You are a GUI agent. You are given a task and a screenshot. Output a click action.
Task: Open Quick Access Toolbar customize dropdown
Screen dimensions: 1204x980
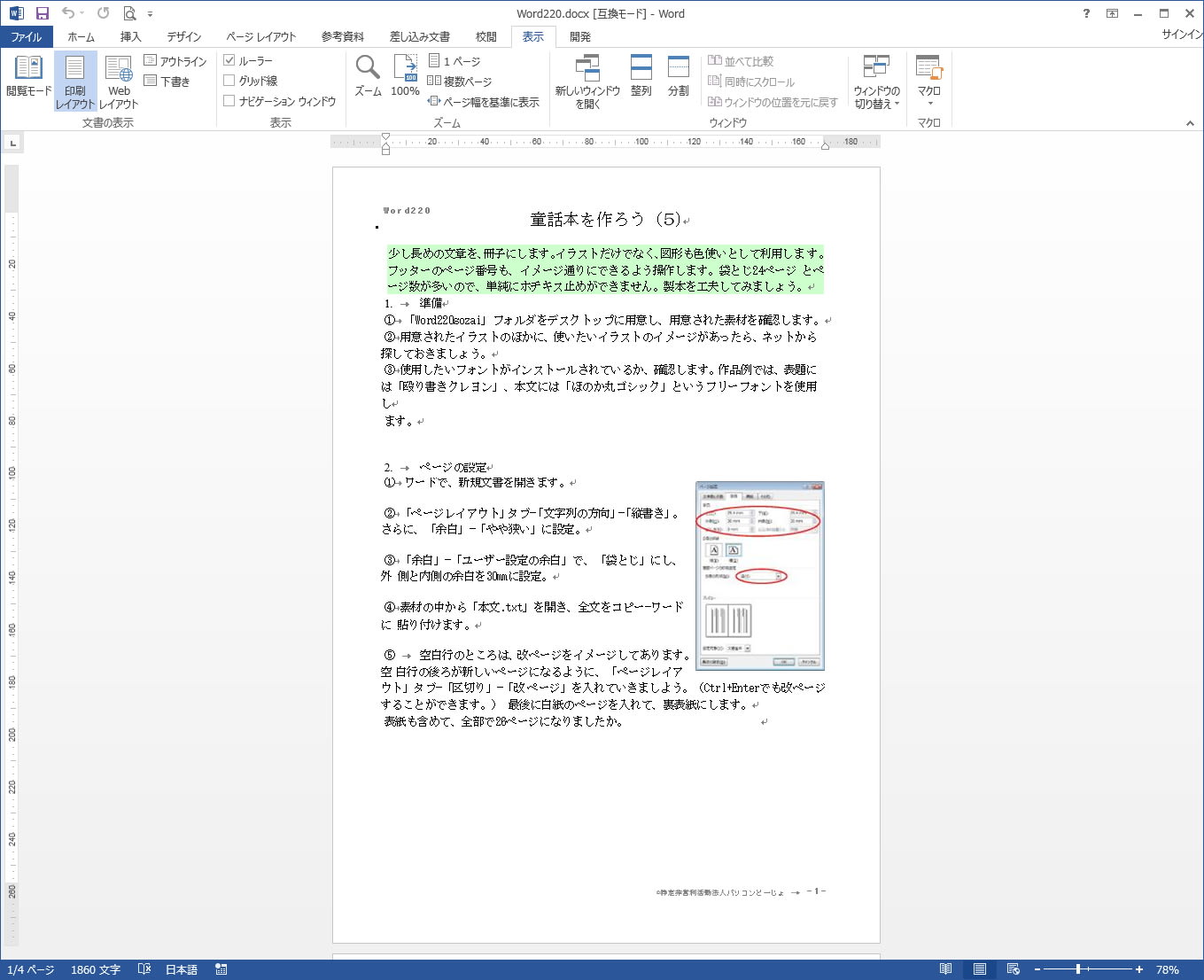point(150,14)
